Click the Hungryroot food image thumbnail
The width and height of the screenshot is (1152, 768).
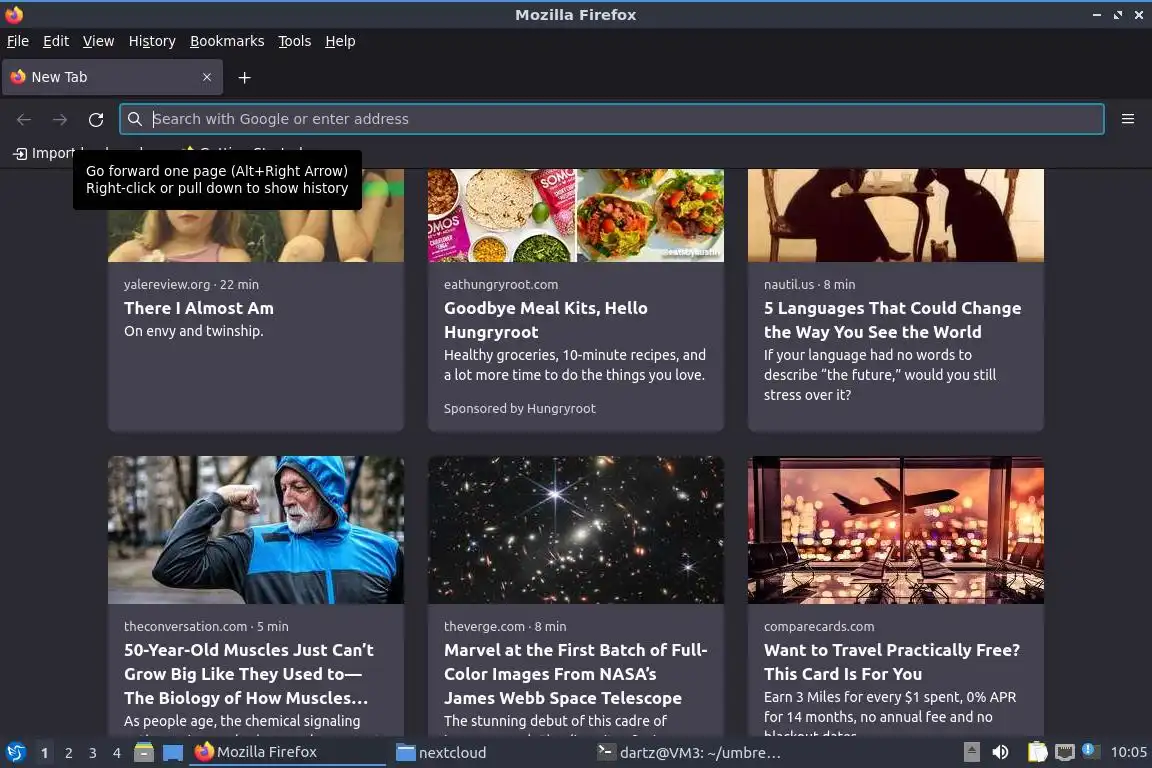[x=576, y=215]
